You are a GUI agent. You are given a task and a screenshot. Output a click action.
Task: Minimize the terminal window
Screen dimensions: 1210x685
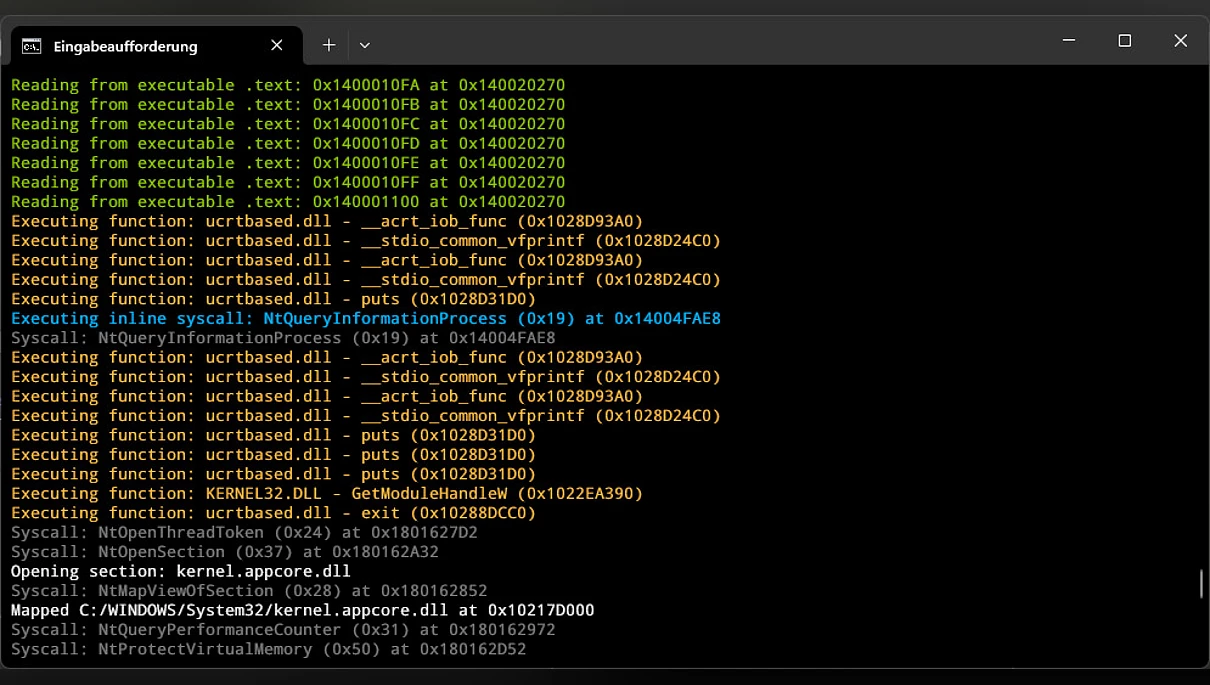tap(1069, 41)
